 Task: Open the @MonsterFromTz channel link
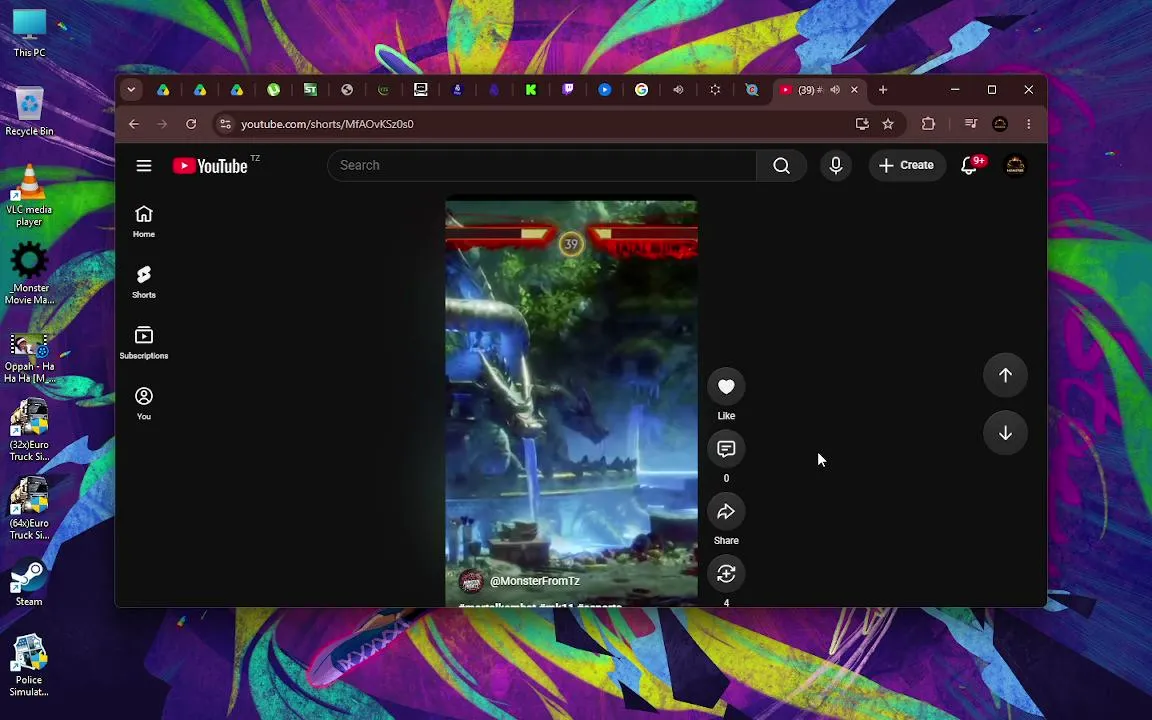[x=535, y=580]
